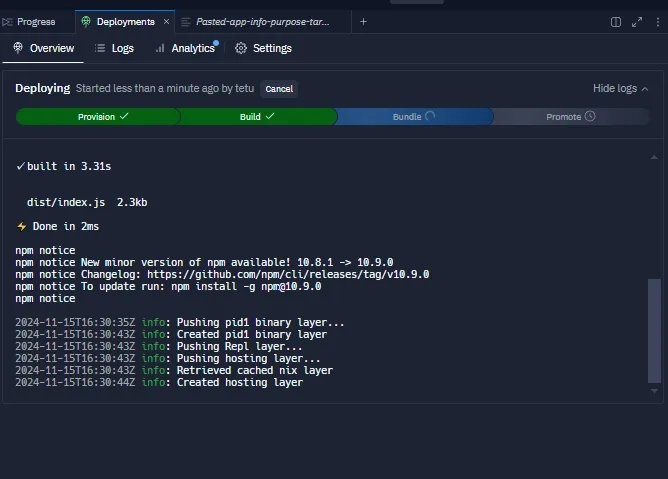Click the 'New minor version of npm' notice
The image size is (668, 479).
tap(204, 262)
